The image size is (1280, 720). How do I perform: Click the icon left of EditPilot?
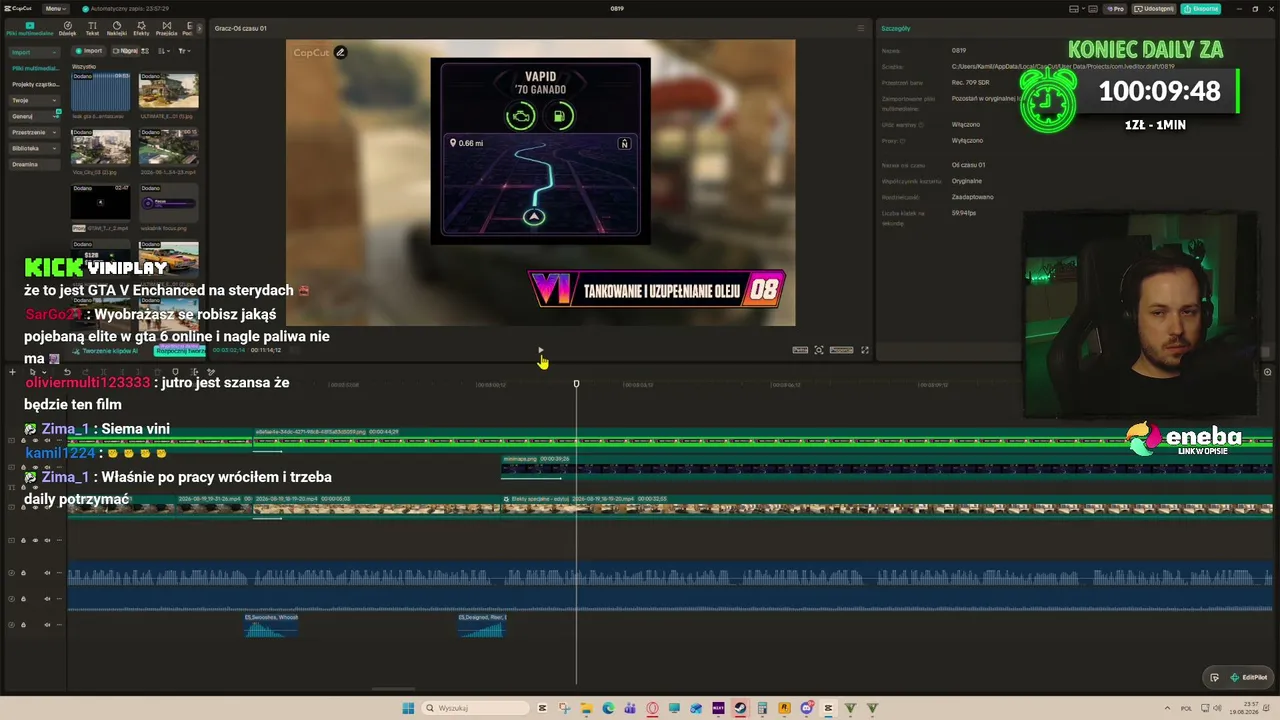pyautogui.click(x=1214, y=677)
